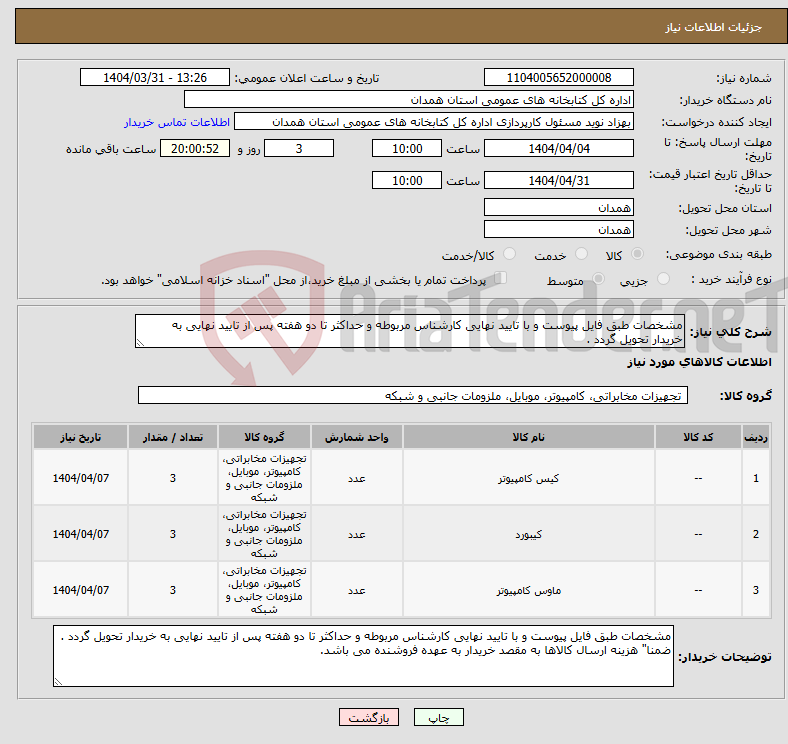Screen dimensions: 788x744
Task: Click the اطلاعات کالاهای مورد نیاز heading
Action: click(699, 362)
